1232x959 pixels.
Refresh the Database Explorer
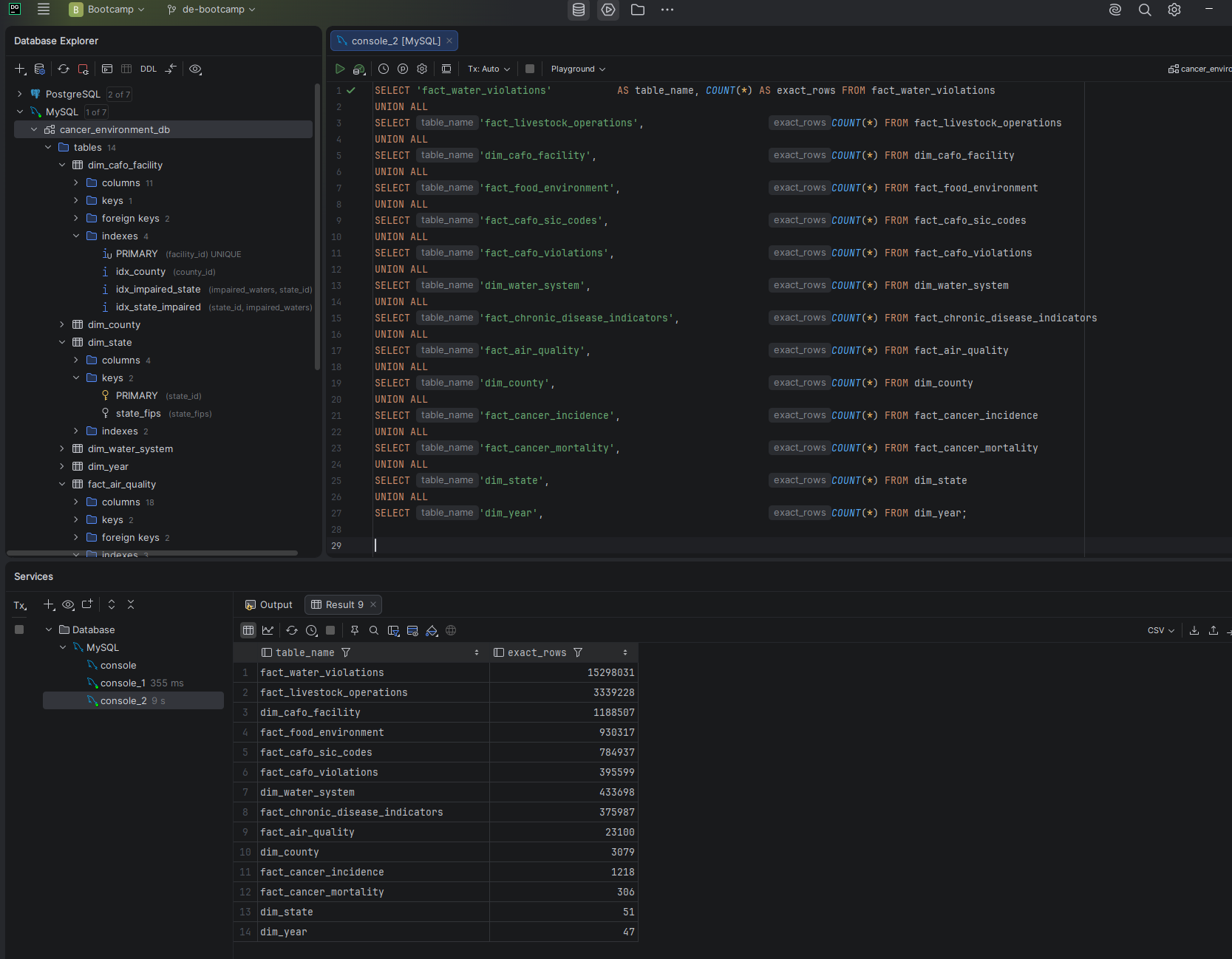point(64,69)
